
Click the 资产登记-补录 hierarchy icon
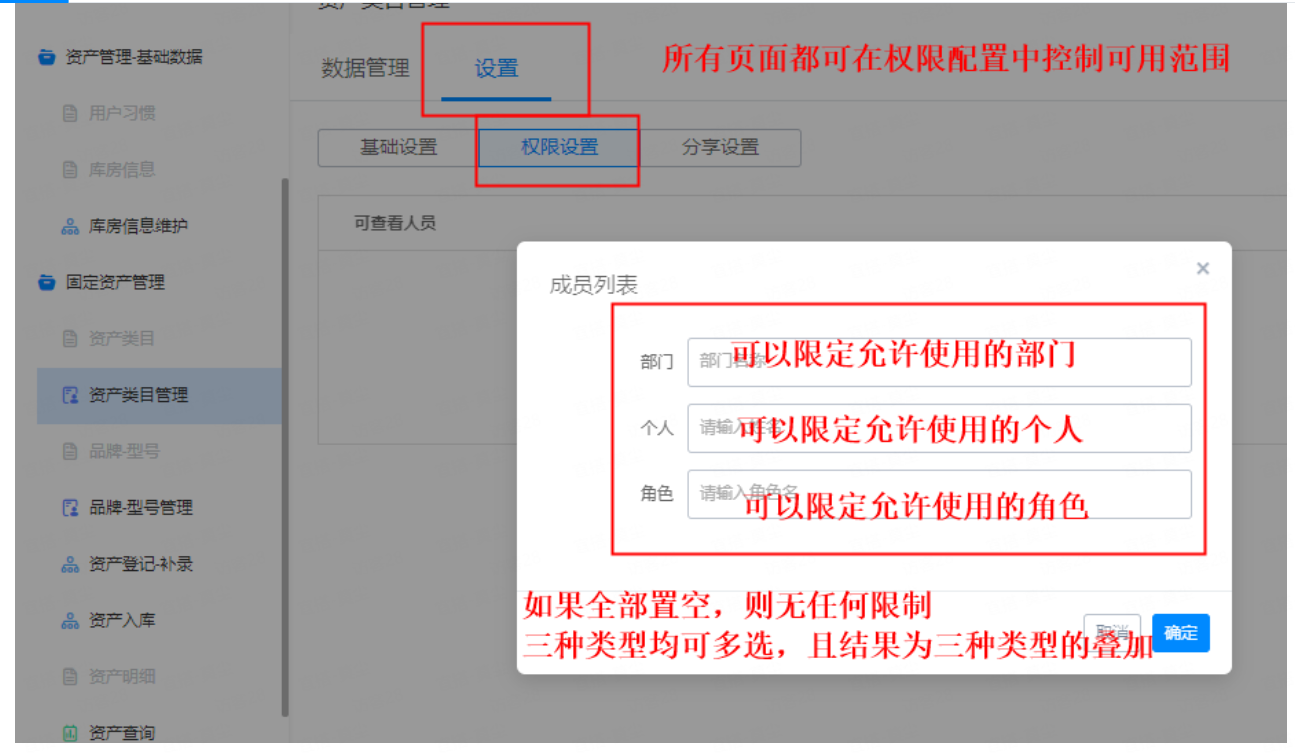click(x=70, y=565)
